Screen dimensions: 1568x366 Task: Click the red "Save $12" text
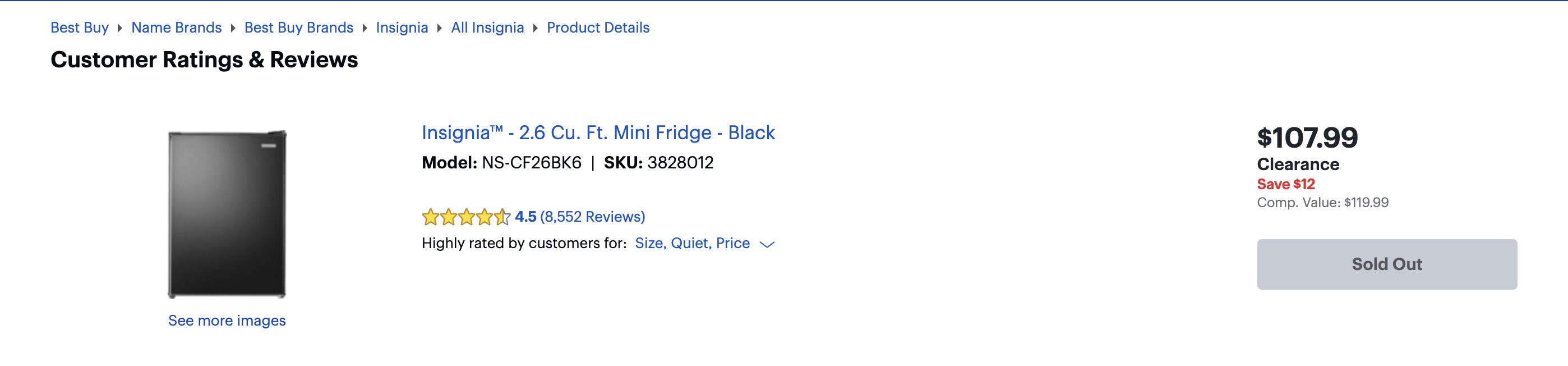coord(1285,184)
